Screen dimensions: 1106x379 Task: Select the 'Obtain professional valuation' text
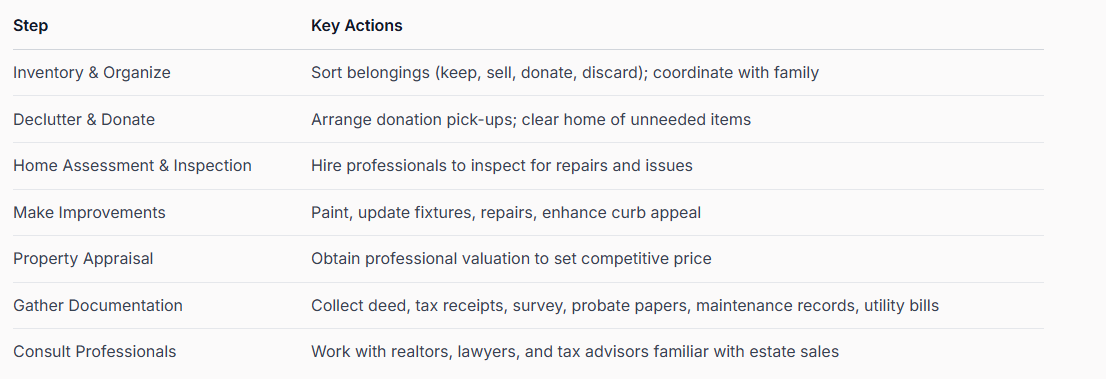(511, 259)
